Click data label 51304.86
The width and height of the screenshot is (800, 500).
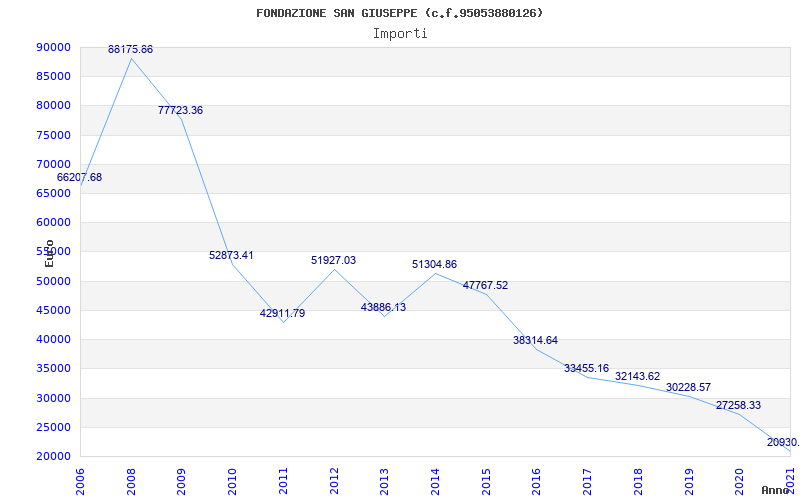(434, 264)
